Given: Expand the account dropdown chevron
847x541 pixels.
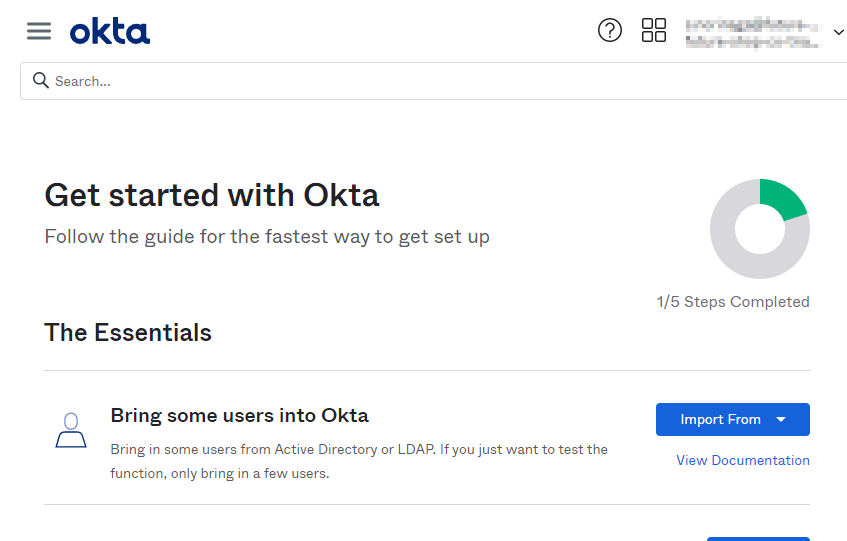Looking at the screenshot, I should coord(838,32).
